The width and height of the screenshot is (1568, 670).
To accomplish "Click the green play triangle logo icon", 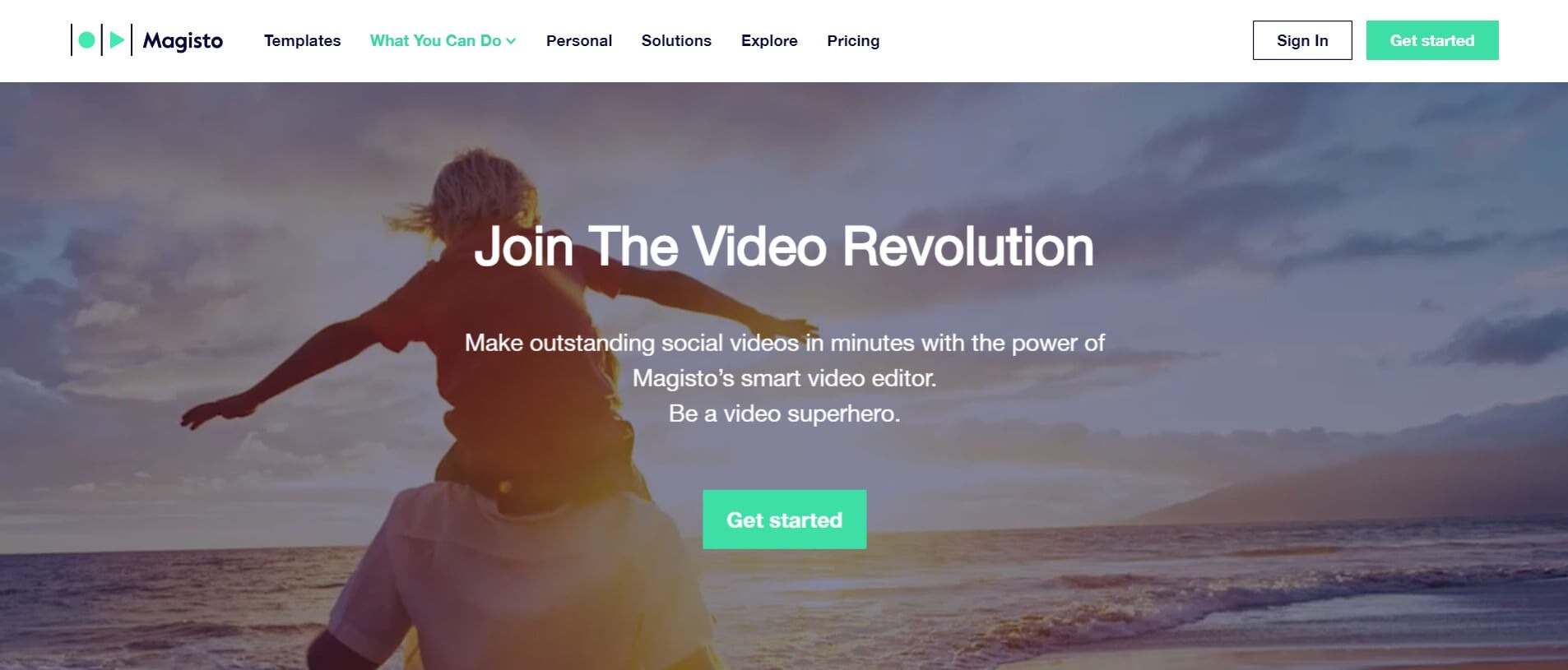I will click(117, 40).
